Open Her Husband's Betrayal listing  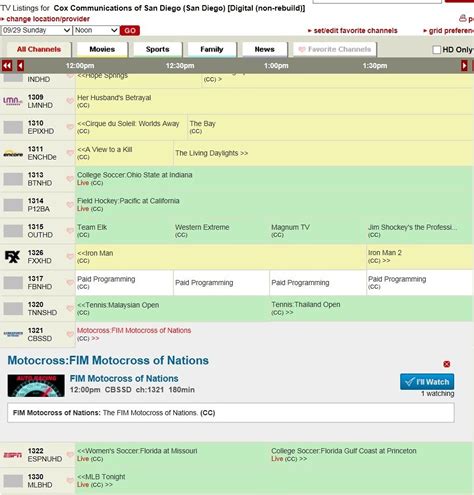point(114,98)
